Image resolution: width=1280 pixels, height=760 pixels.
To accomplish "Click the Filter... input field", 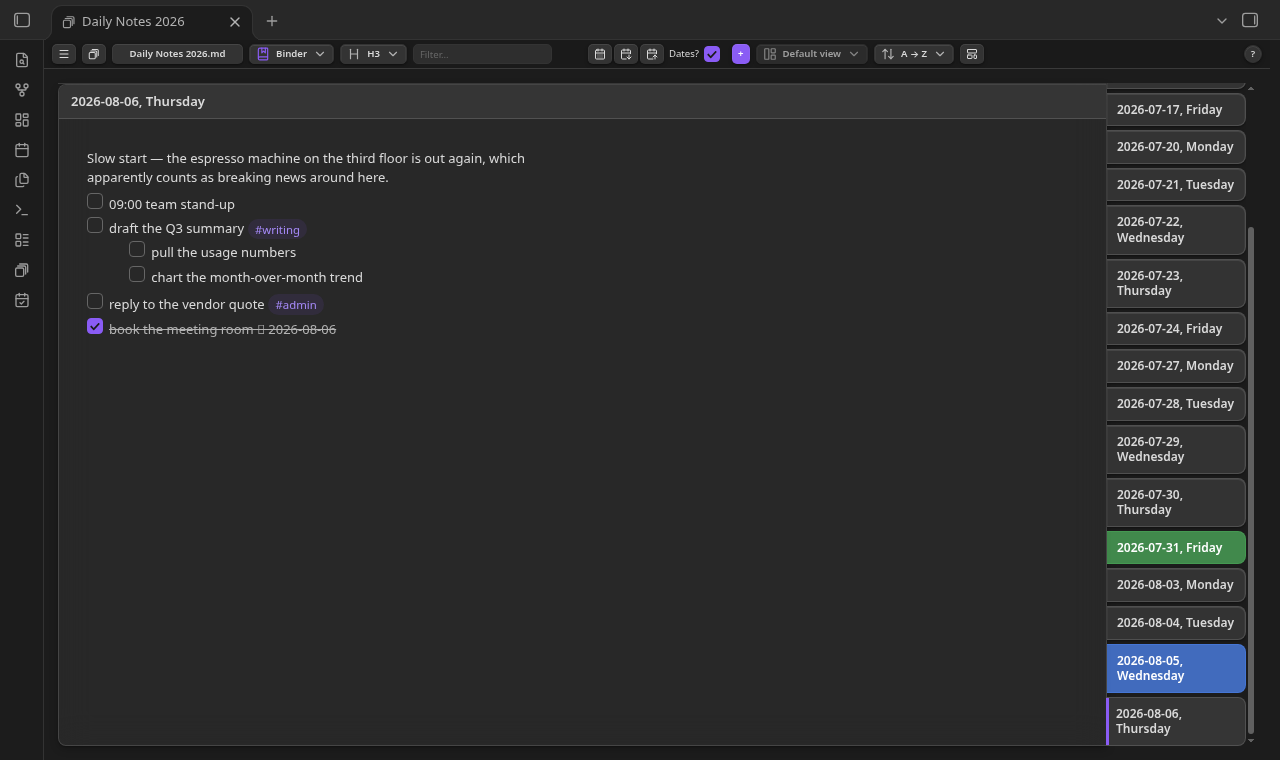I will point(482,54).
